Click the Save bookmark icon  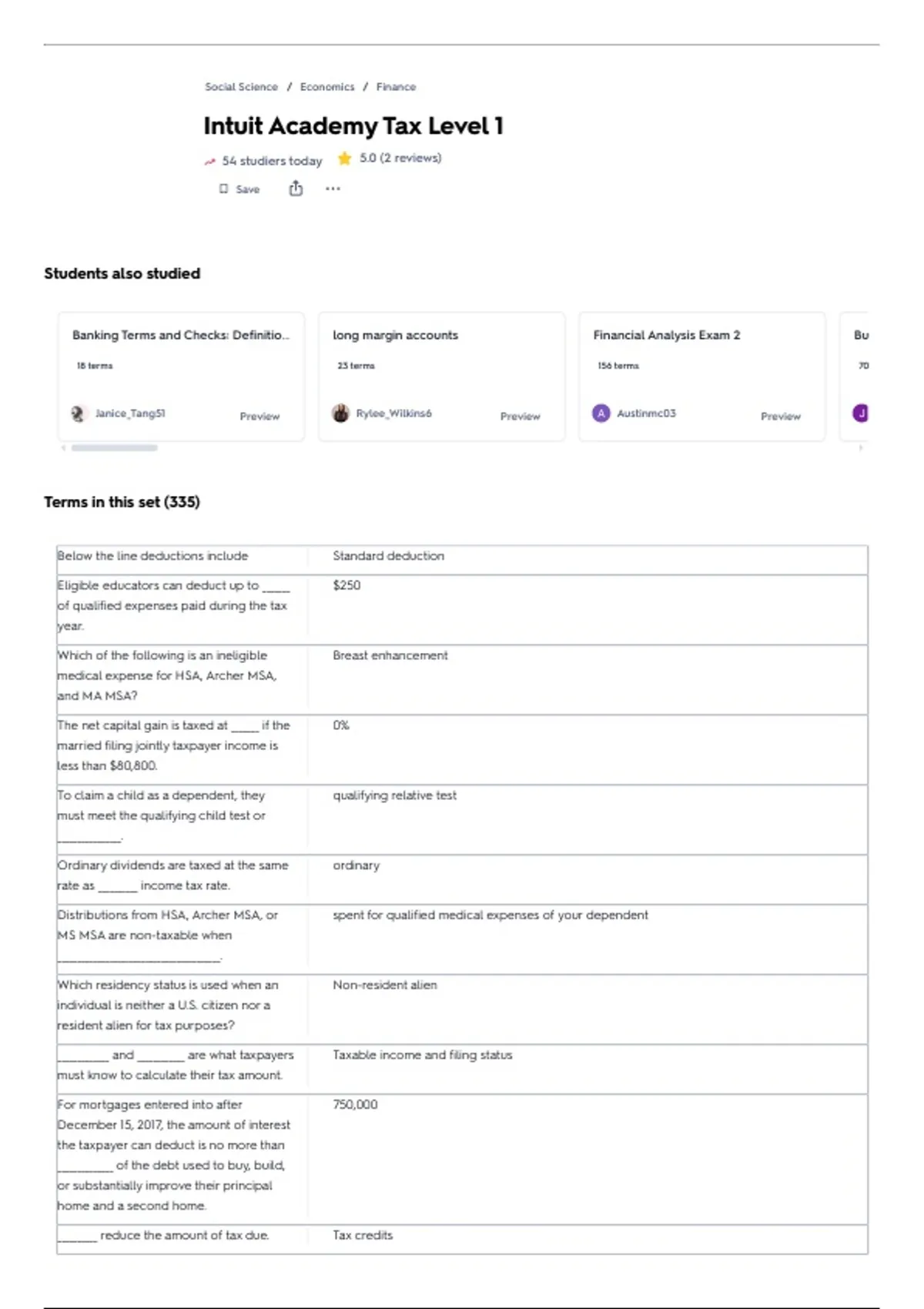pyautogui.click(x=224, y=189)
